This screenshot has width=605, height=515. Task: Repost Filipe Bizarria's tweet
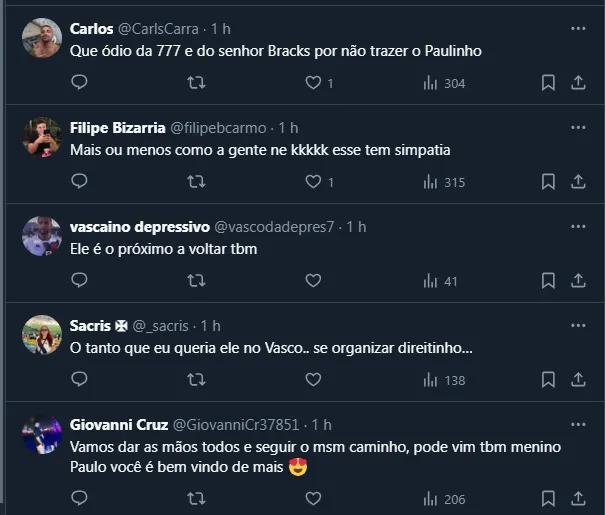coord(197,182)
